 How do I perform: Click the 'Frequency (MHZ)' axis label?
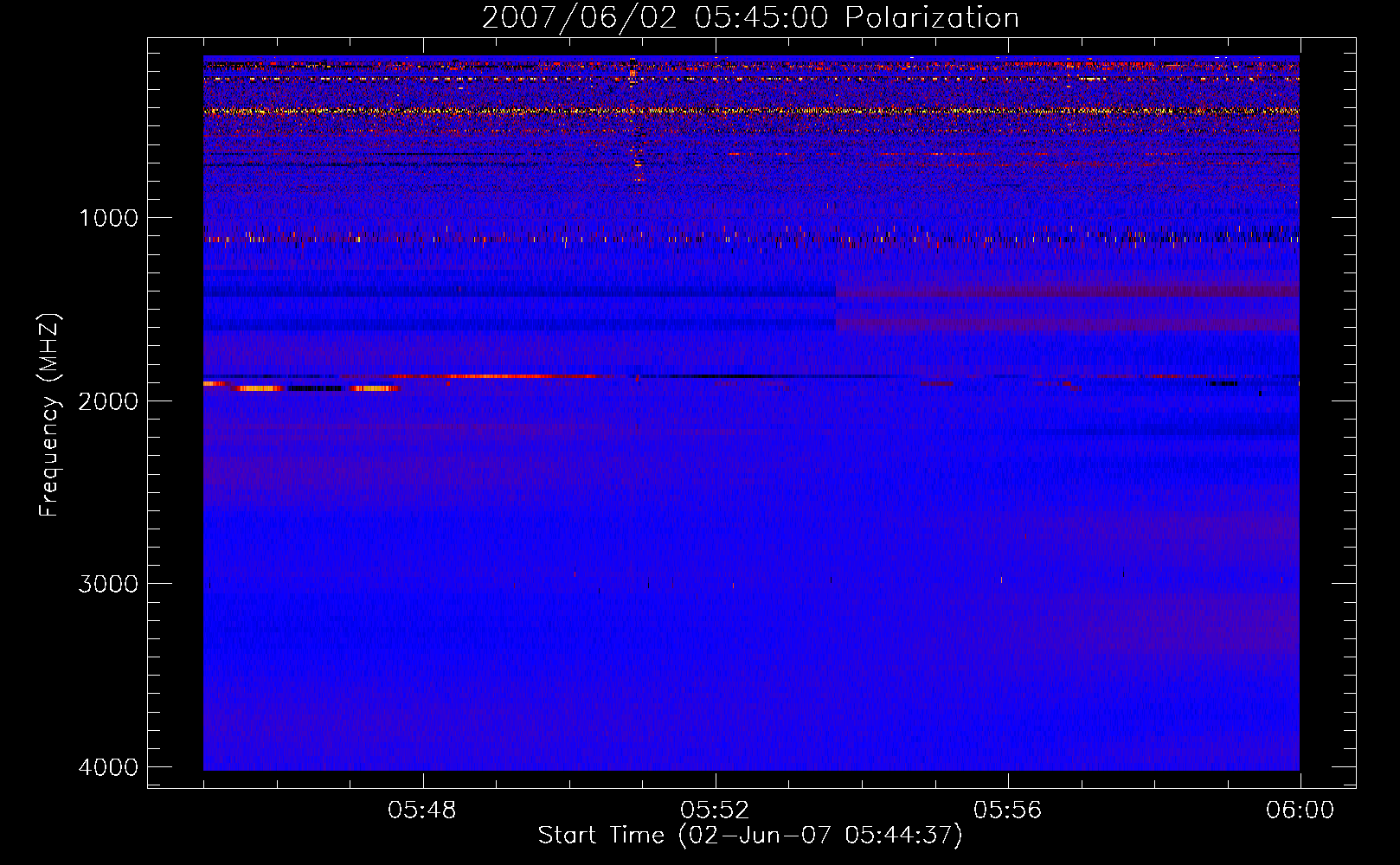point(49,415)
